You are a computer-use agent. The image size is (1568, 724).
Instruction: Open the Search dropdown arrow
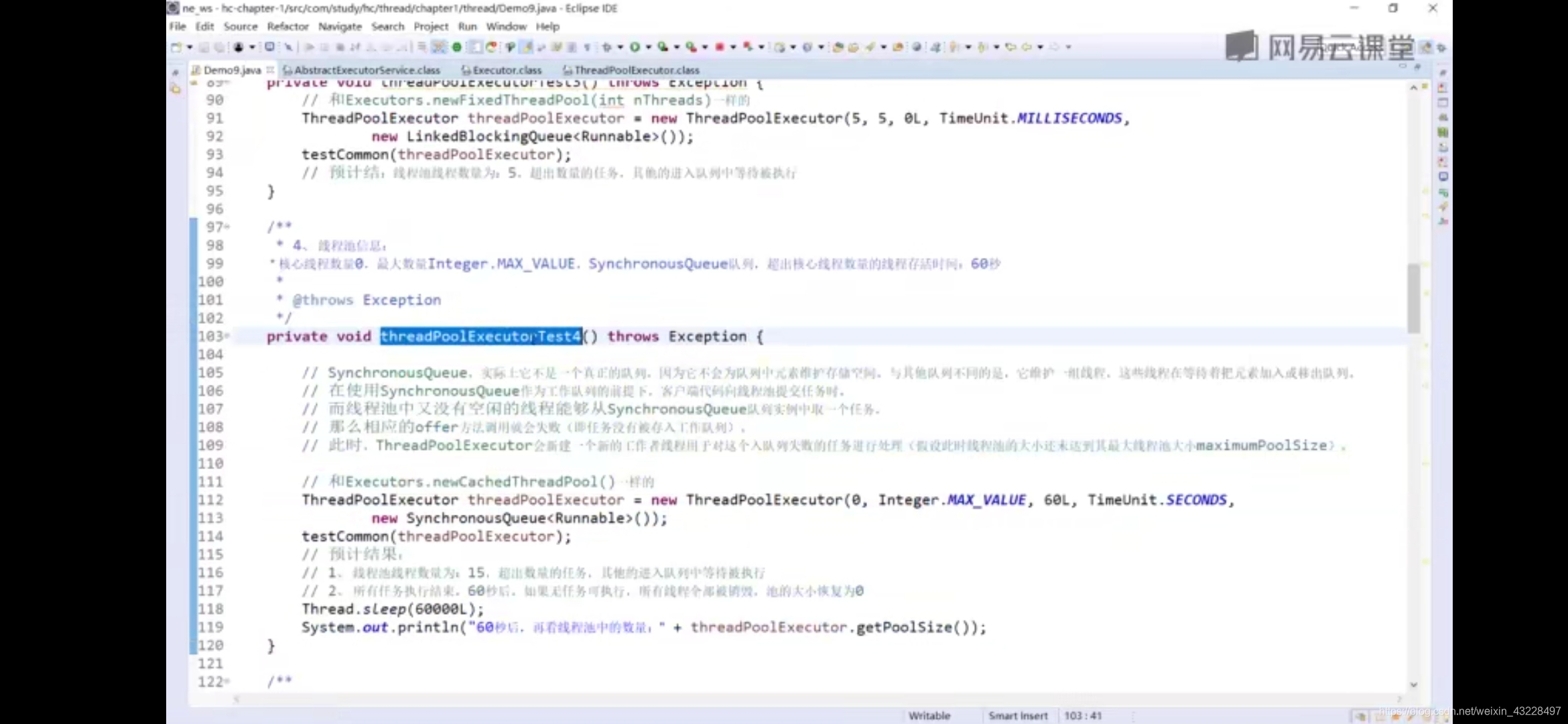point(883,47)
